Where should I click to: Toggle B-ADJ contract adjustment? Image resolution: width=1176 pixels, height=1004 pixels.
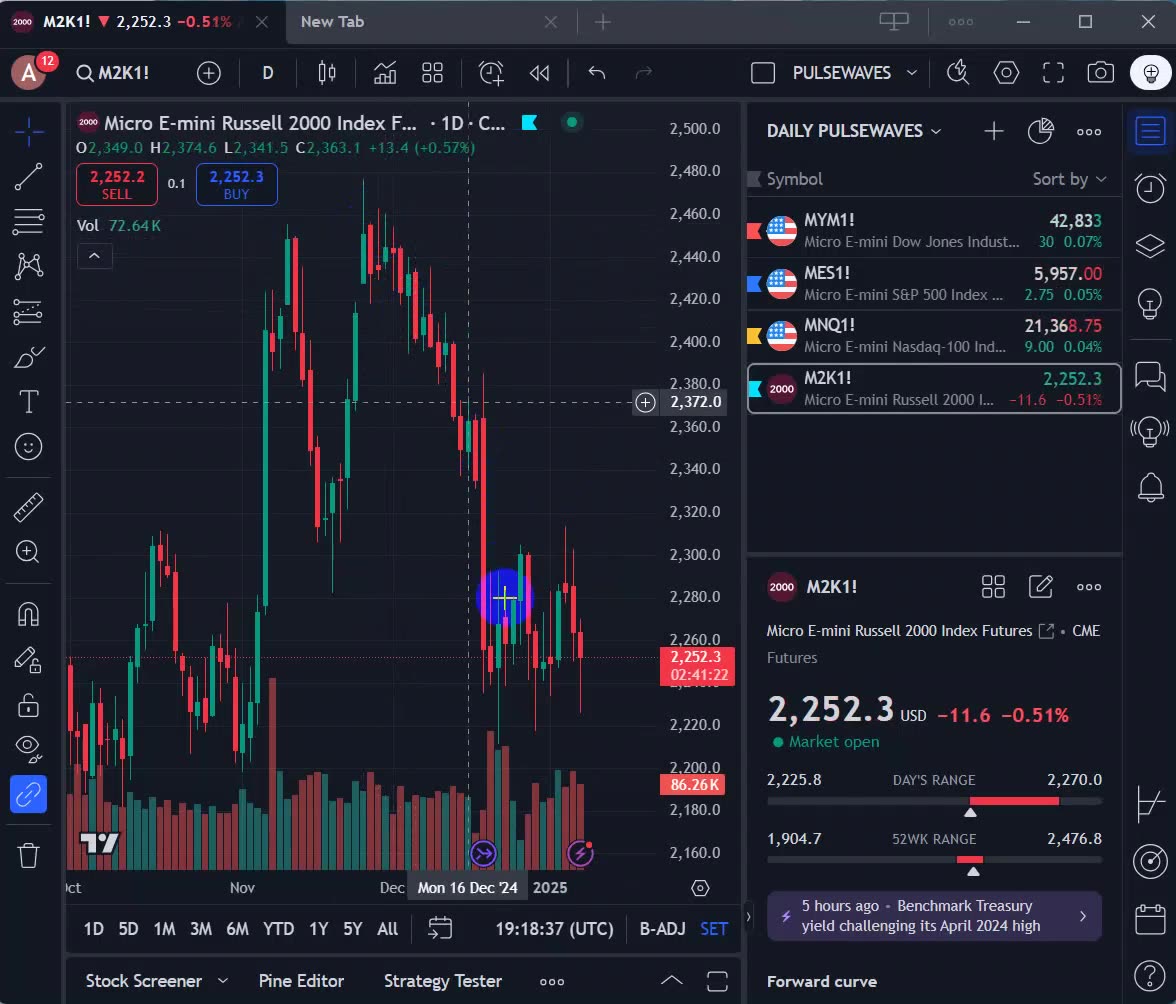(662, 929)
